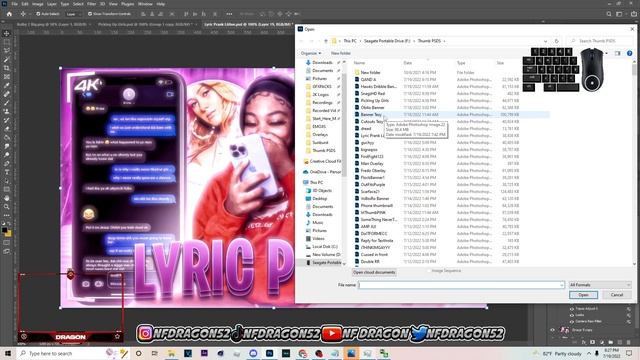Open the Filter menu
Image resolution: width=640 pixels, height=360 pixels.
coord(91,4)
